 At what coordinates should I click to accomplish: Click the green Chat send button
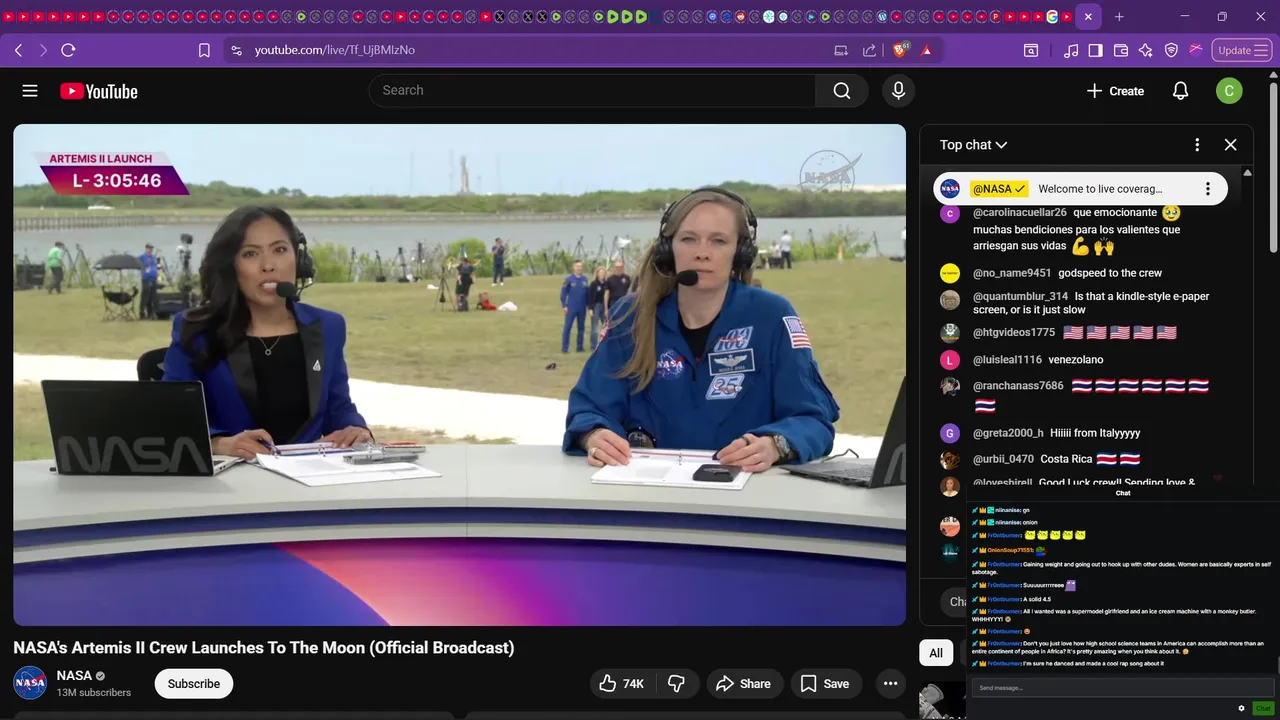pyautogui.click(x=1263, y=708)
